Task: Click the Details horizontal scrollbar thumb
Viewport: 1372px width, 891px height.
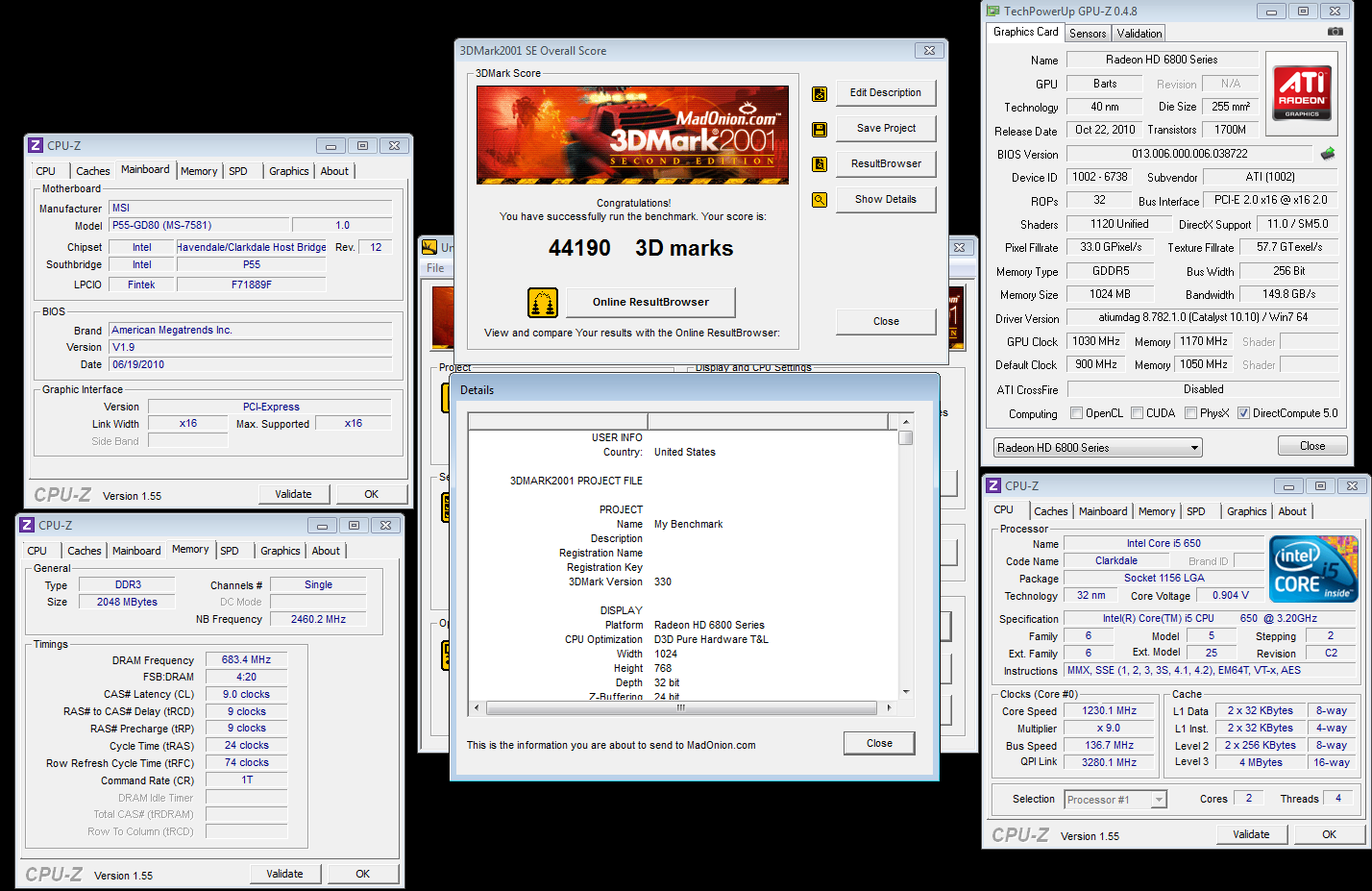Action: click(x=681, y=708)
